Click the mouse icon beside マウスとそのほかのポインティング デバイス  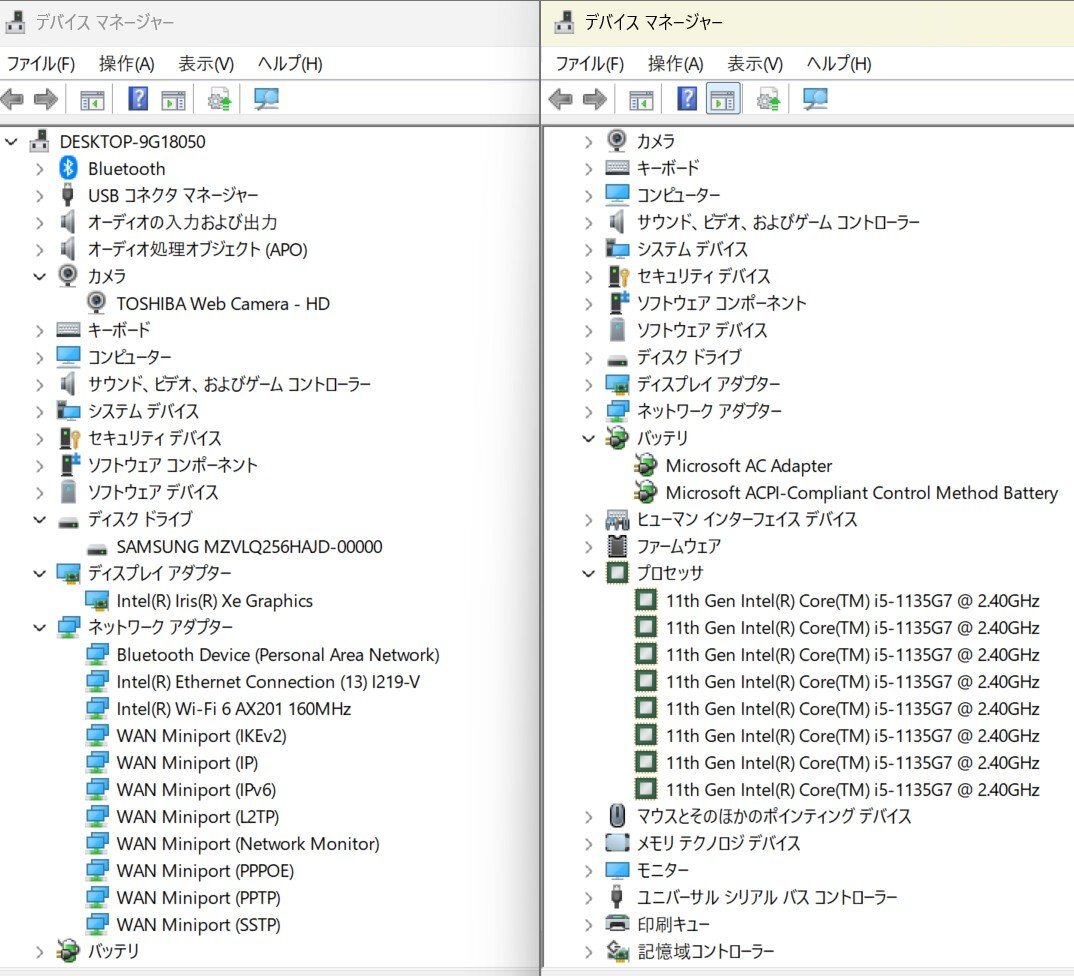pyautogui.click(x=617, y=816)
